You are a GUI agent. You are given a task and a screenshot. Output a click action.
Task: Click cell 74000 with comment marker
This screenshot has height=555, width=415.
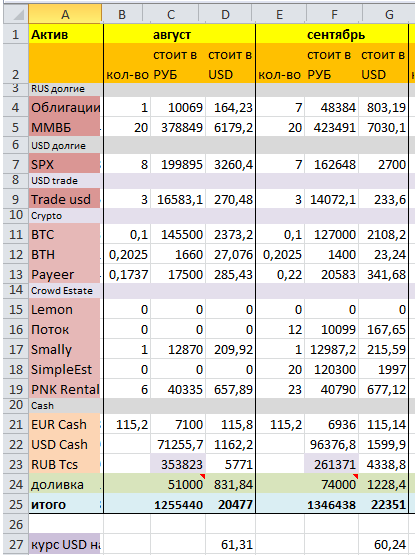click(x=331, y=484)
